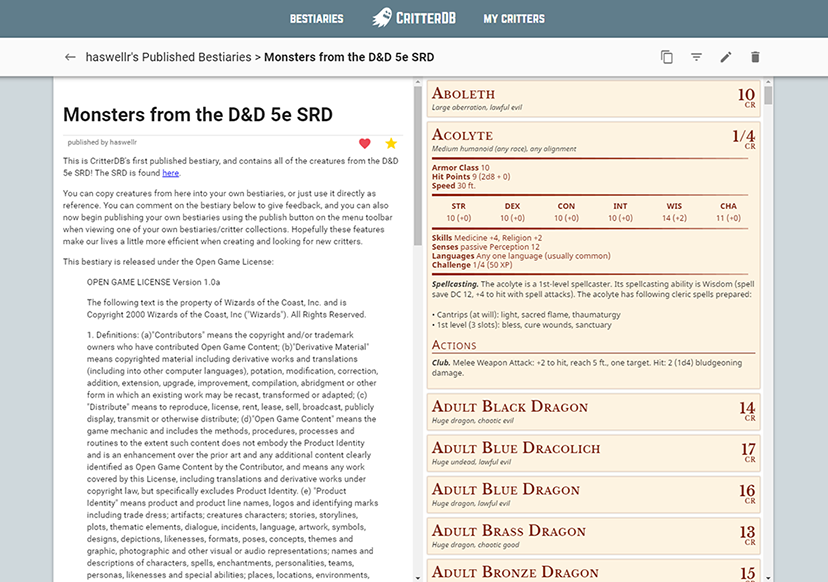Screen dimensions: 828x582
Task: Click the 'Cantrips (at will)' spell line
Action: tap(526, 314)
